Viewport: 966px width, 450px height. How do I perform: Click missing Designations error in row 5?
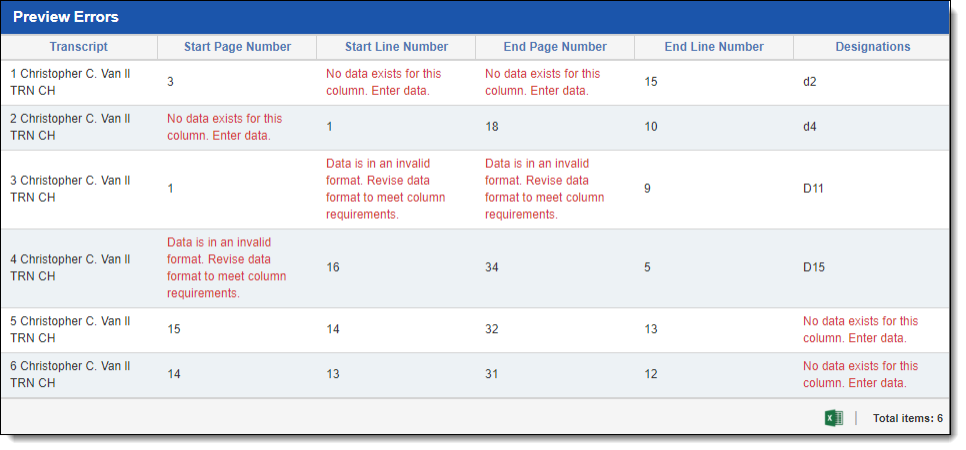pos(860,330)
